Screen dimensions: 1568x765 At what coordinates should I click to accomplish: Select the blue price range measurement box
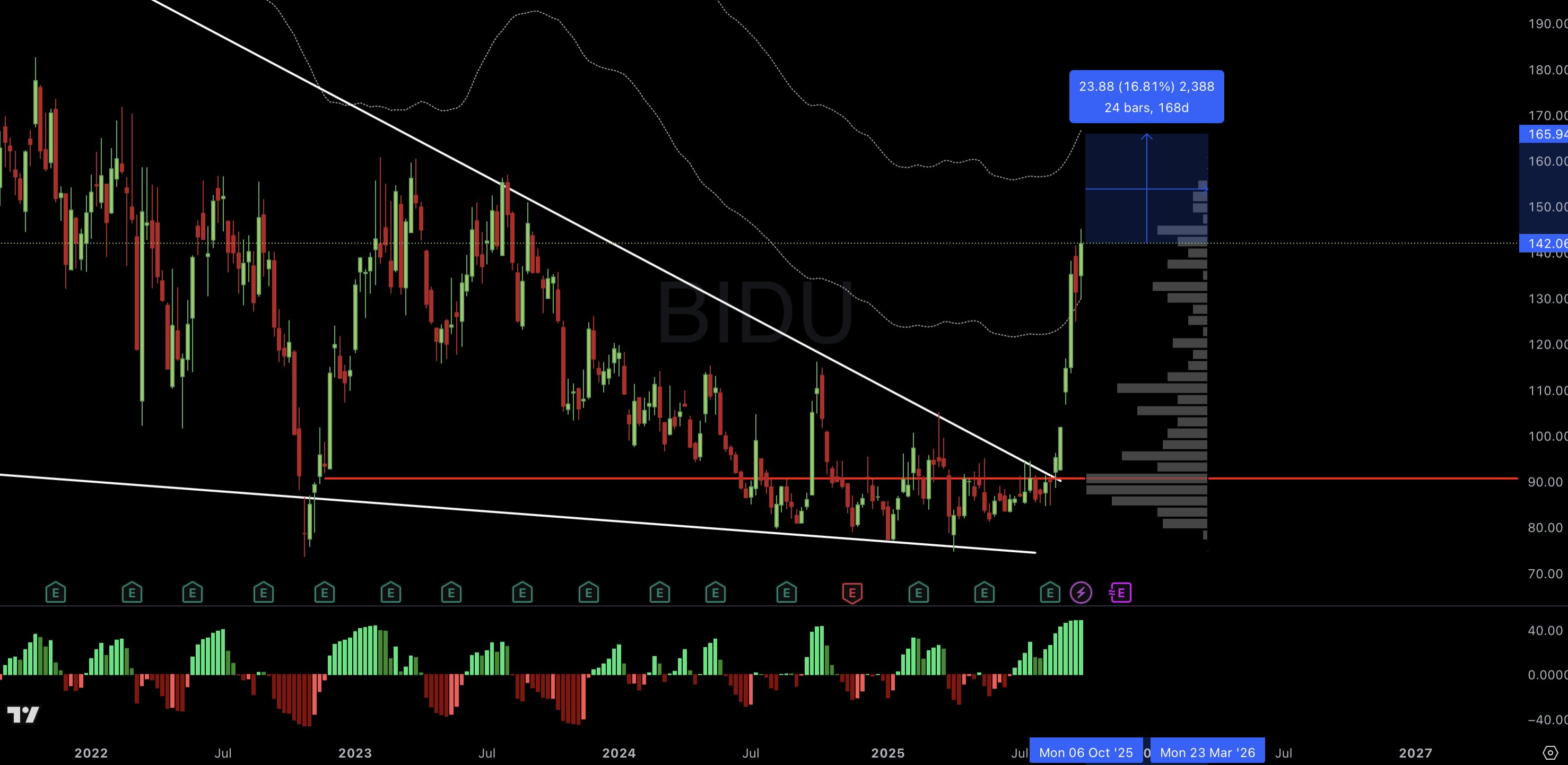click(x=1147, y=189)
